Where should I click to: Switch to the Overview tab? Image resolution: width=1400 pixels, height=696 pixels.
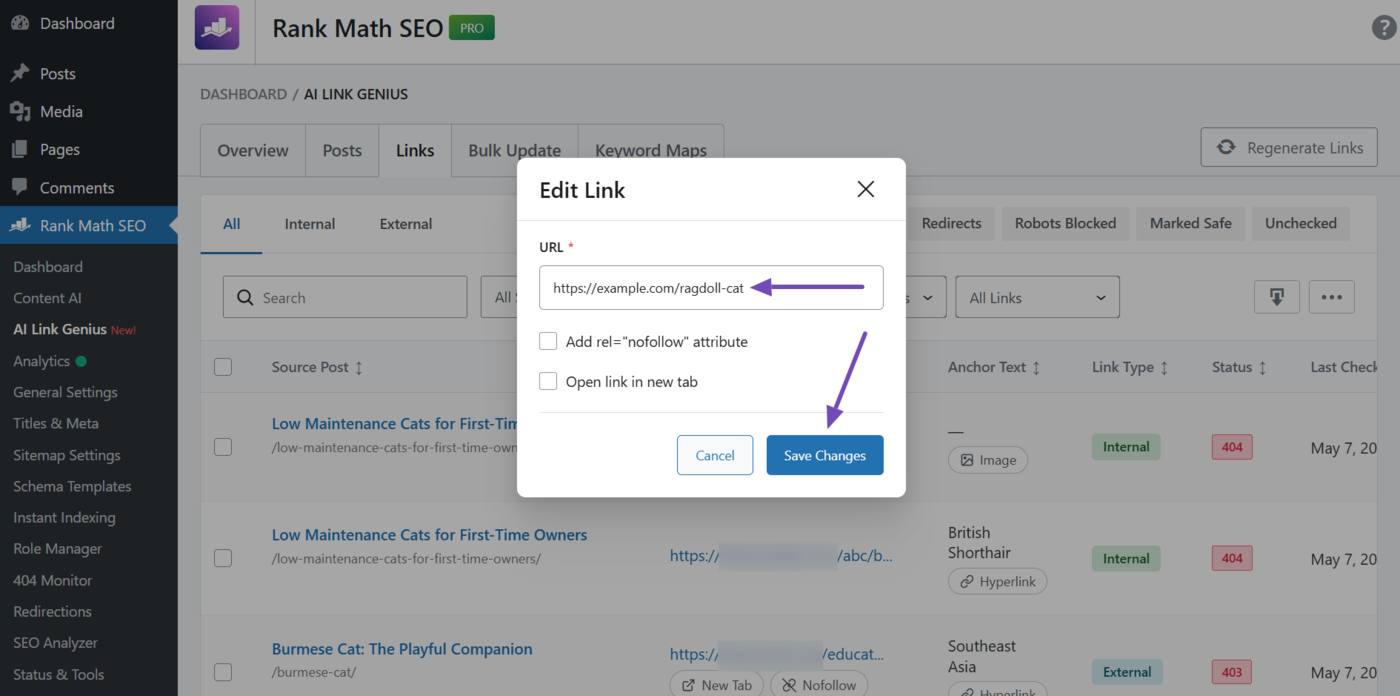253,151
